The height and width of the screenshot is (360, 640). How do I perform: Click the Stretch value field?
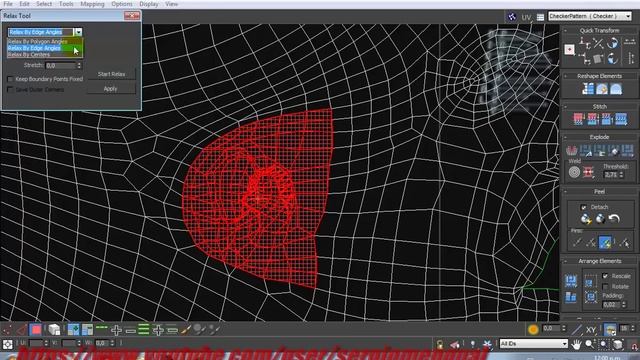click(60, 65)
